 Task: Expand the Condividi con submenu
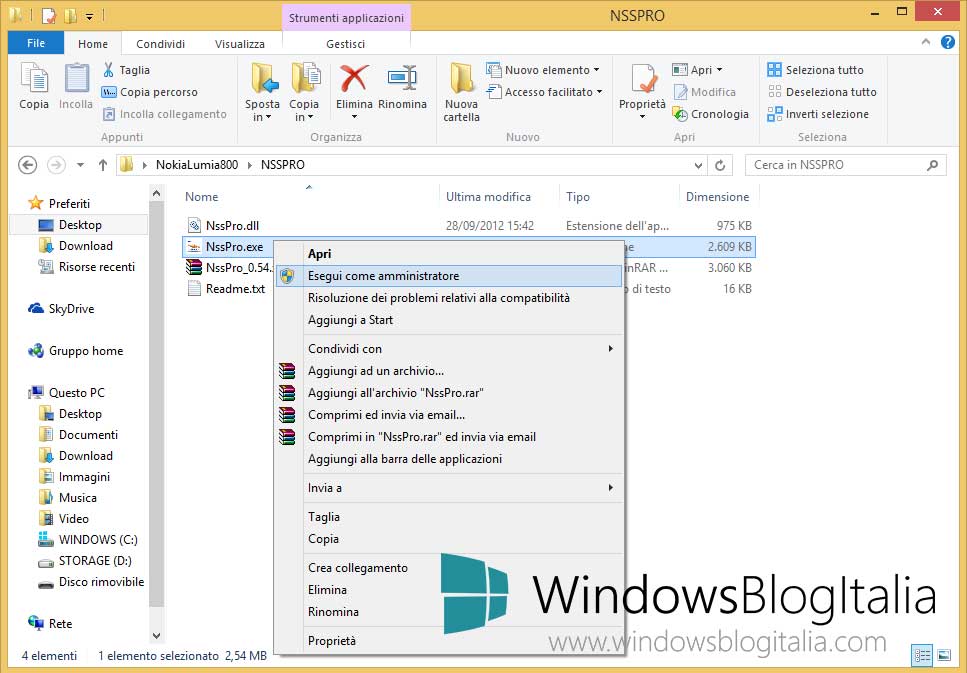(x=449, y=349)
